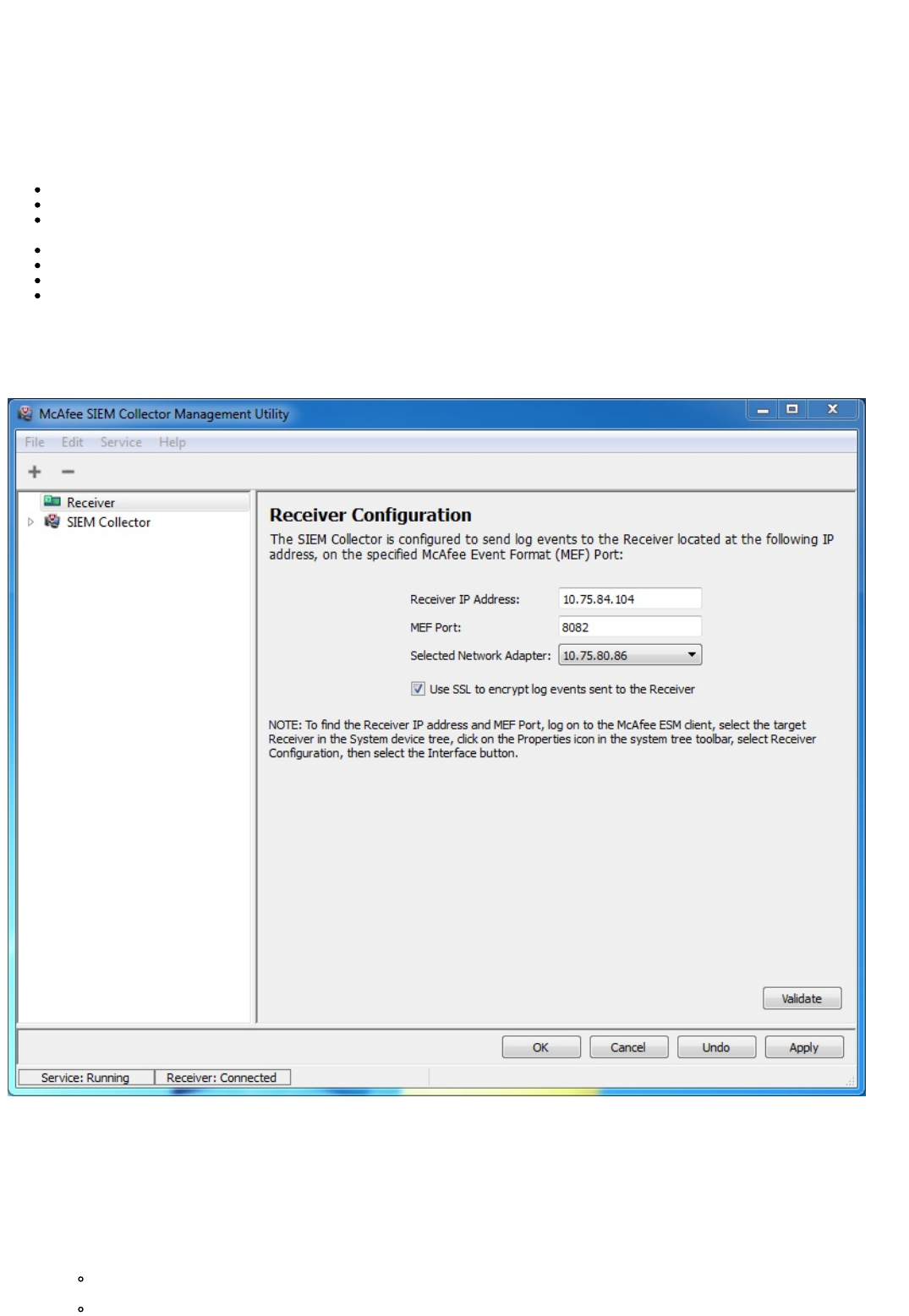Viewport: 909px width, 1316px height.
Task: Click the minus remove toolbar icon
Action: pos(68,472)
